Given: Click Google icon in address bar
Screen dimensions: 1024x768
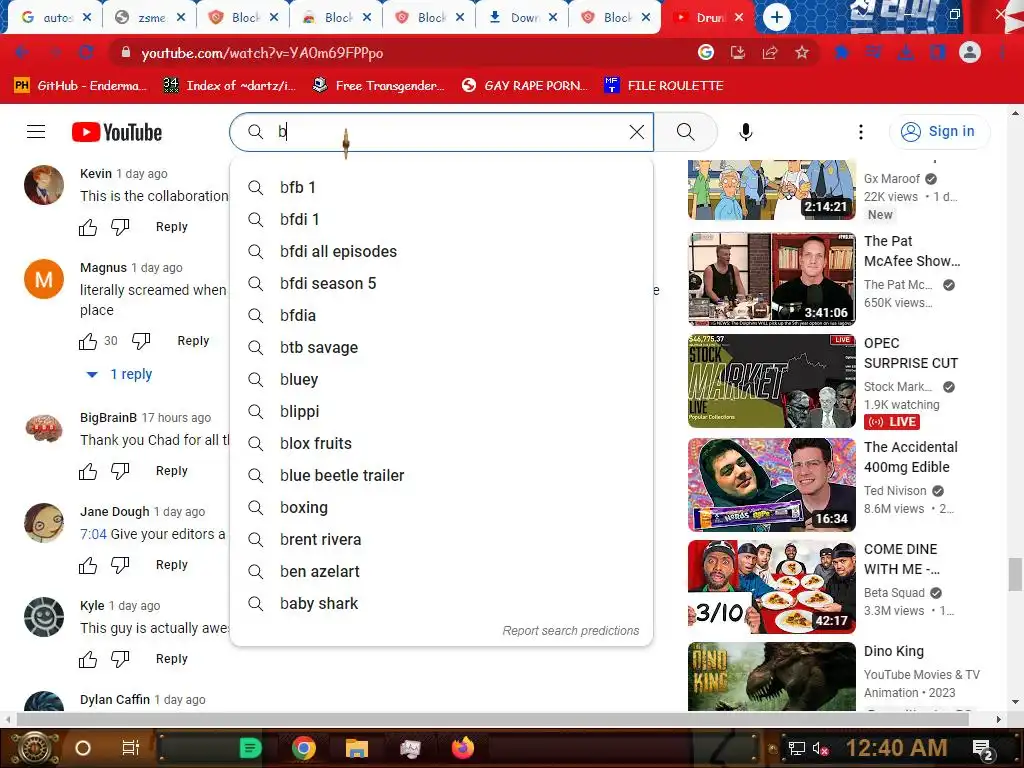Looking at the screenshot, I should click(705, 52).
